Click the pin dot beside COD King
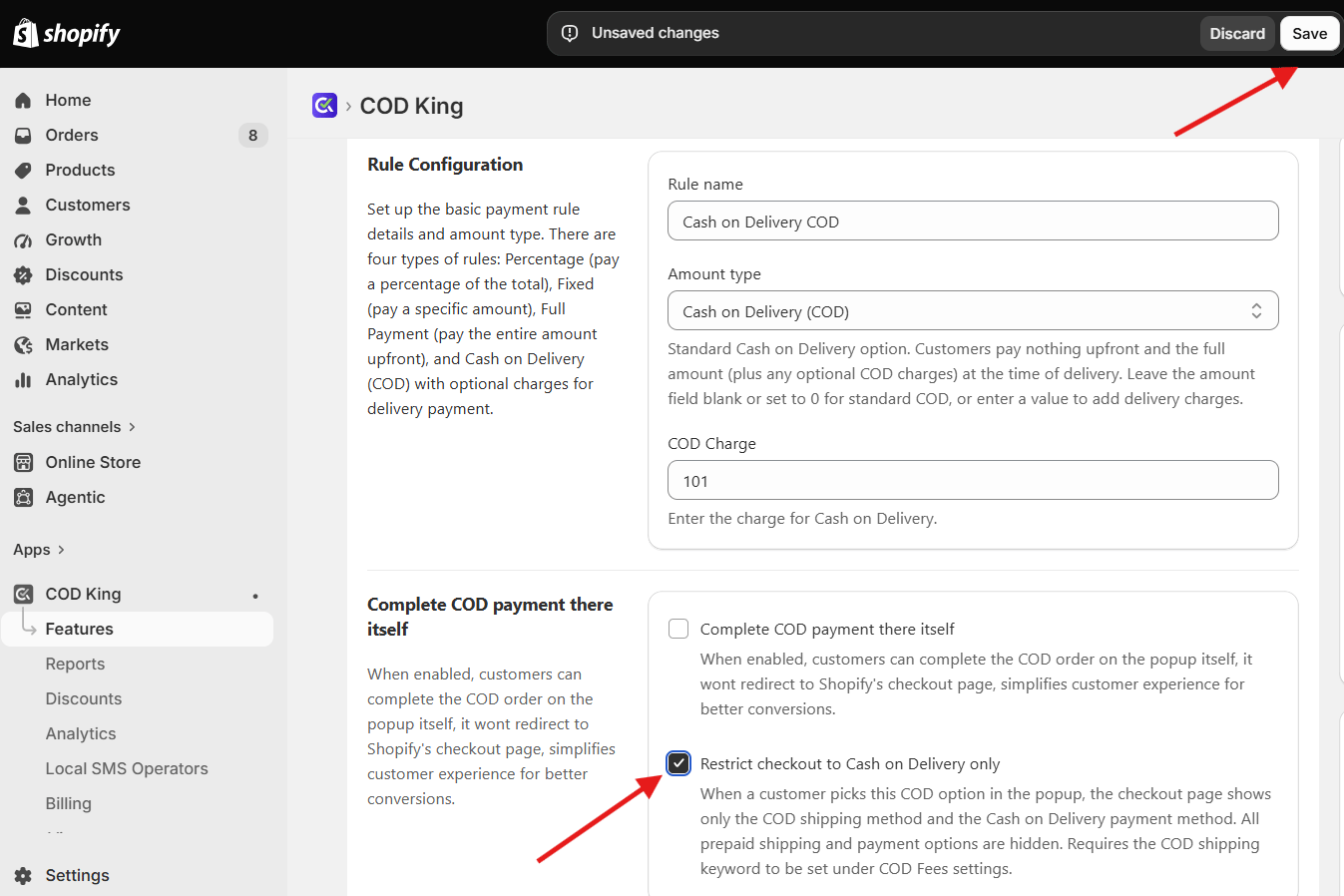The height and width of the screenshot is (896, 1344). click(x=255, y=596)
